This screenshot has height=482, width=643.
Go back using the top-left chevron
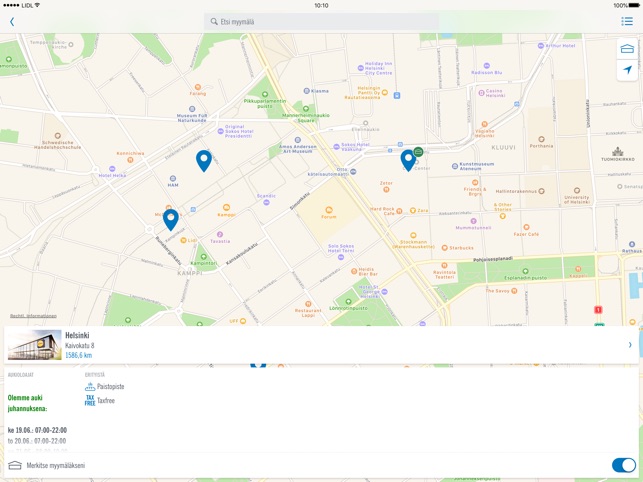click(x=12, y=22)
